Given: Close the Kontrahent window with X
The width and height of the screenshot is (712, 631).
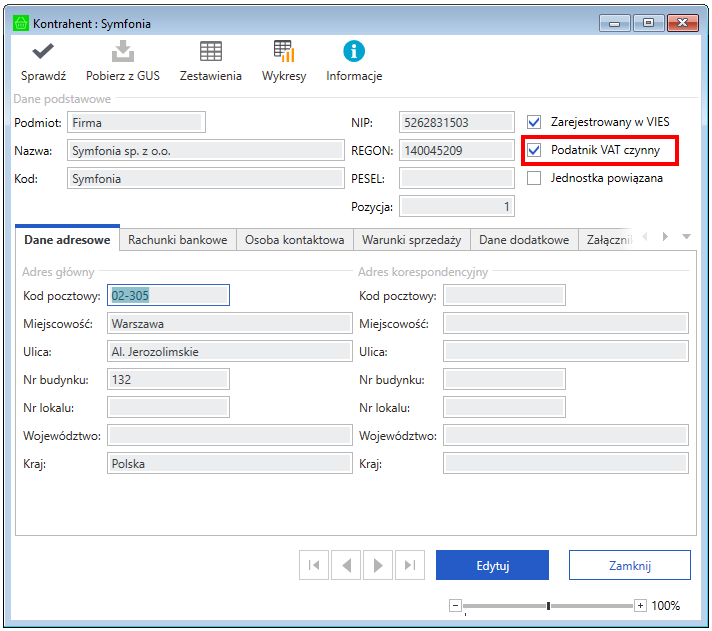Looking at the screenshot, I should [x=682, y=23].
